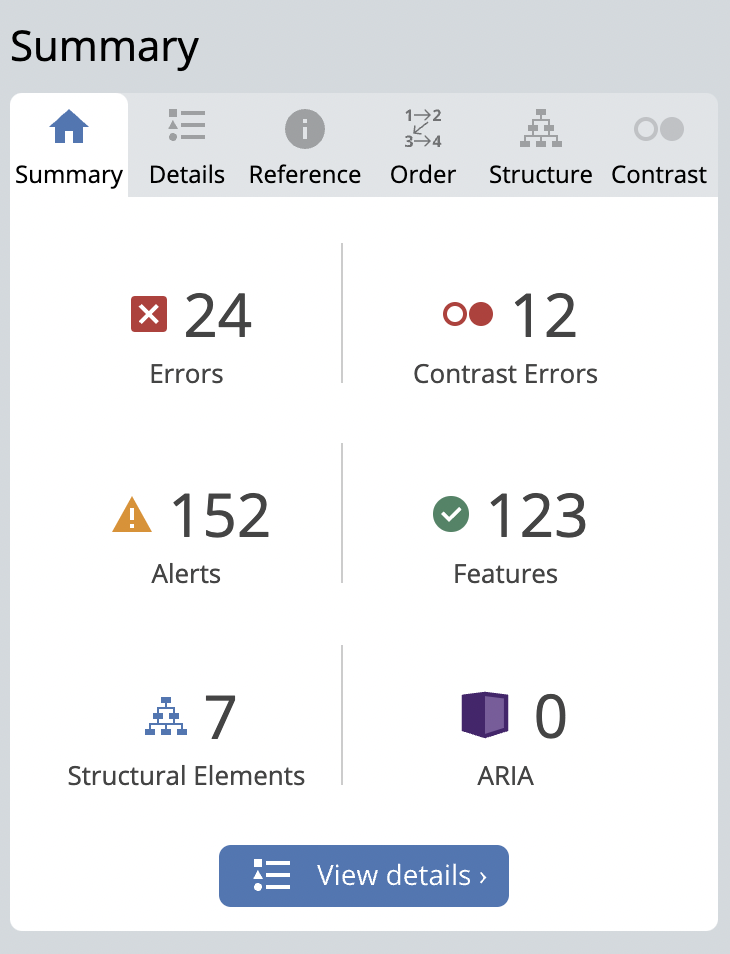The width and height of the screenshot is (730, 954).
Task: Click the 24 errors count
Action: [218, 316]
